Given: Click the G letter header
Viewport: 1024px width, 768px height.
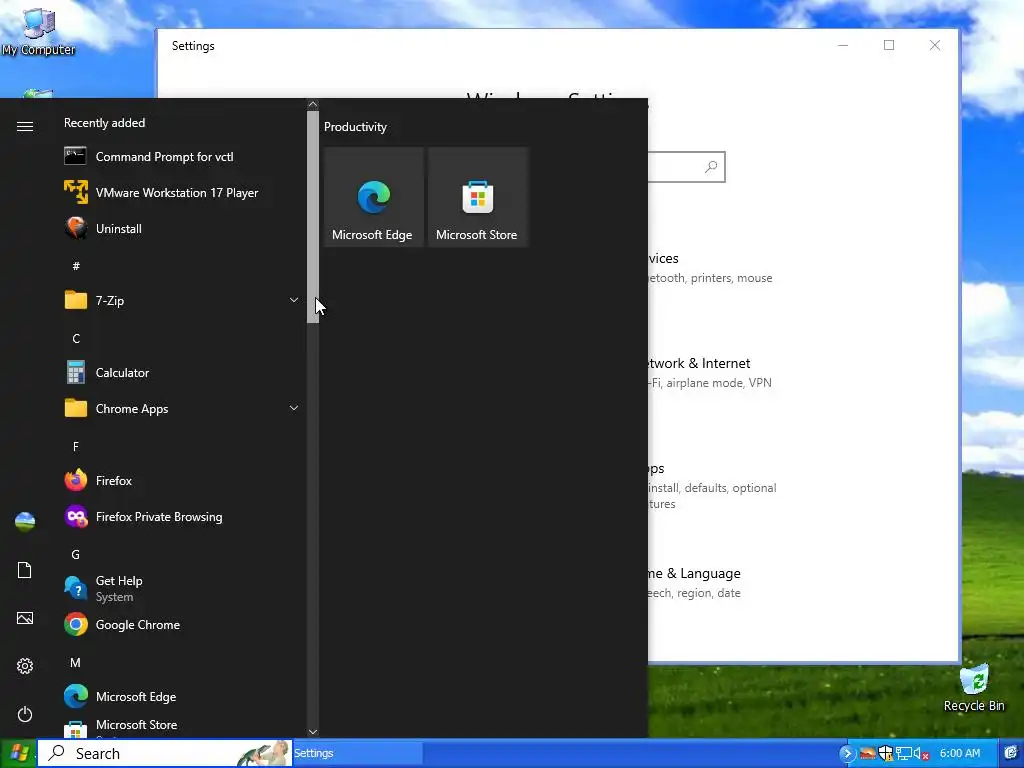Looking at the screenshot, I should (76, 554).
